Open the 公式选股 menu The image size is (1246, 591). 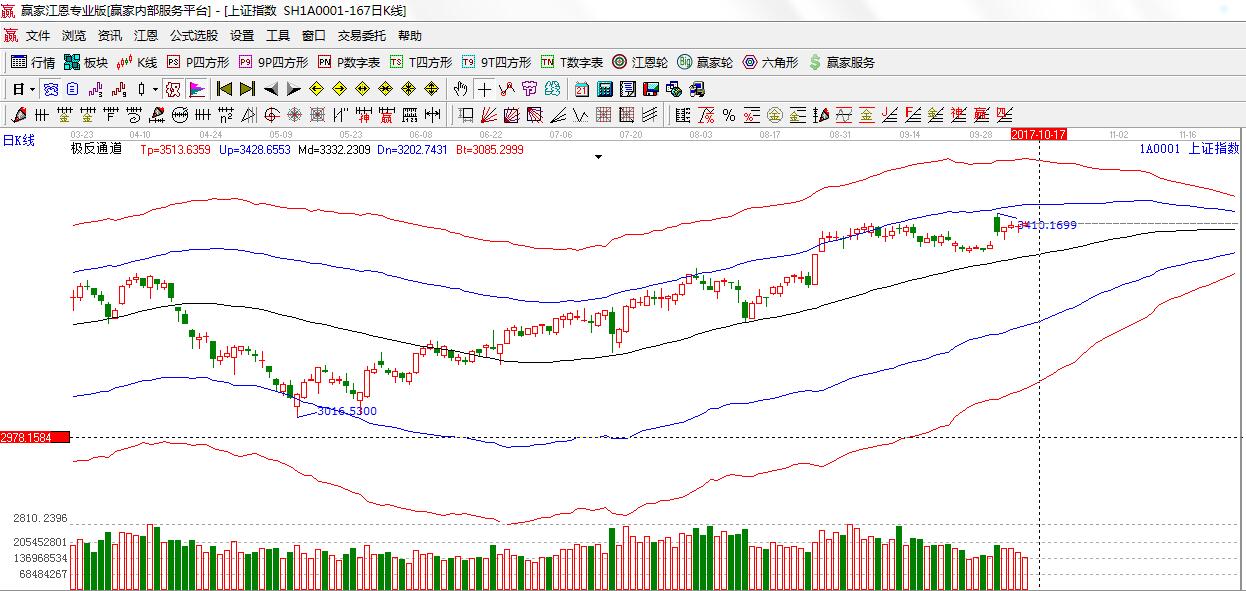pos(193,35)
